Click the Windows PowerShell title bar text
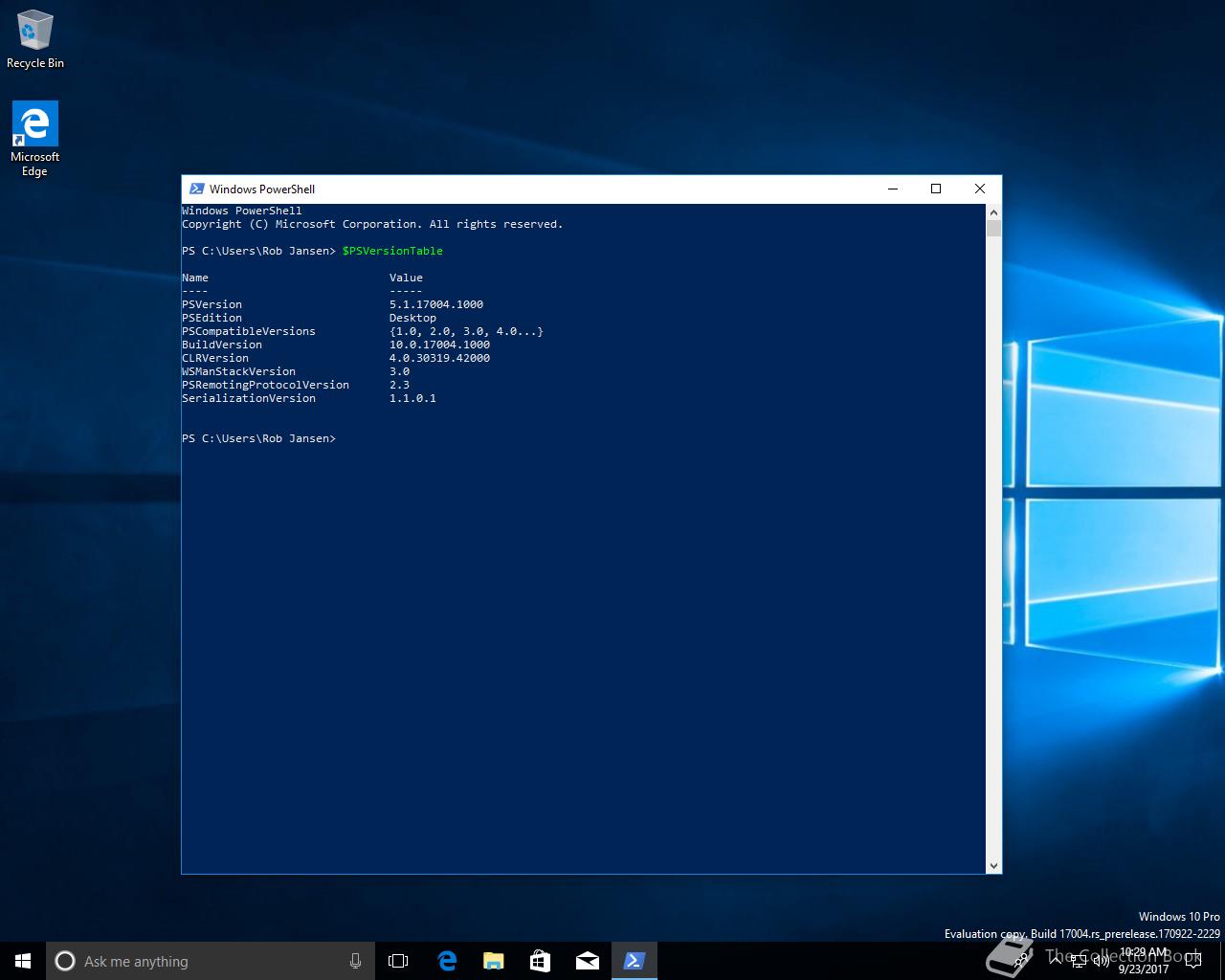1225x980 pixels. click(x=262, y=189)
